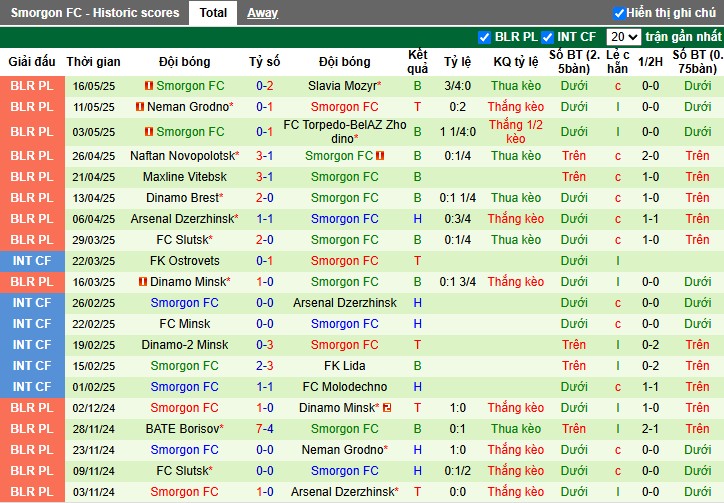Viewport: 724px width, 503px height.
Task: Select the Total tab
Action: [x=213, y=13]
